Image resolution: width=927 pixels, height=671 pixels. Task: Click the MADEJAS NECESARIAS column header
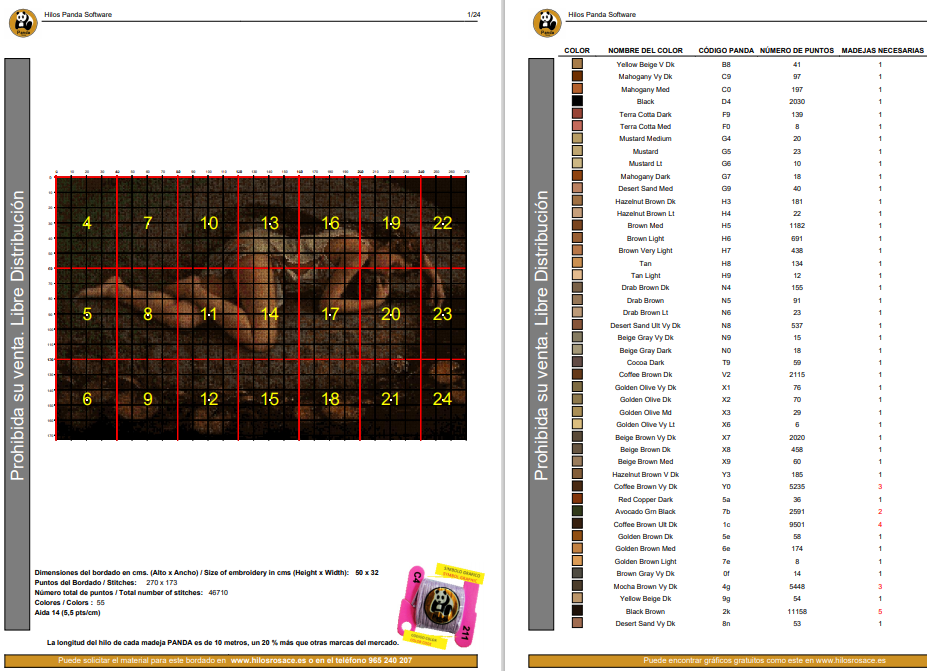tap(882, 51)
